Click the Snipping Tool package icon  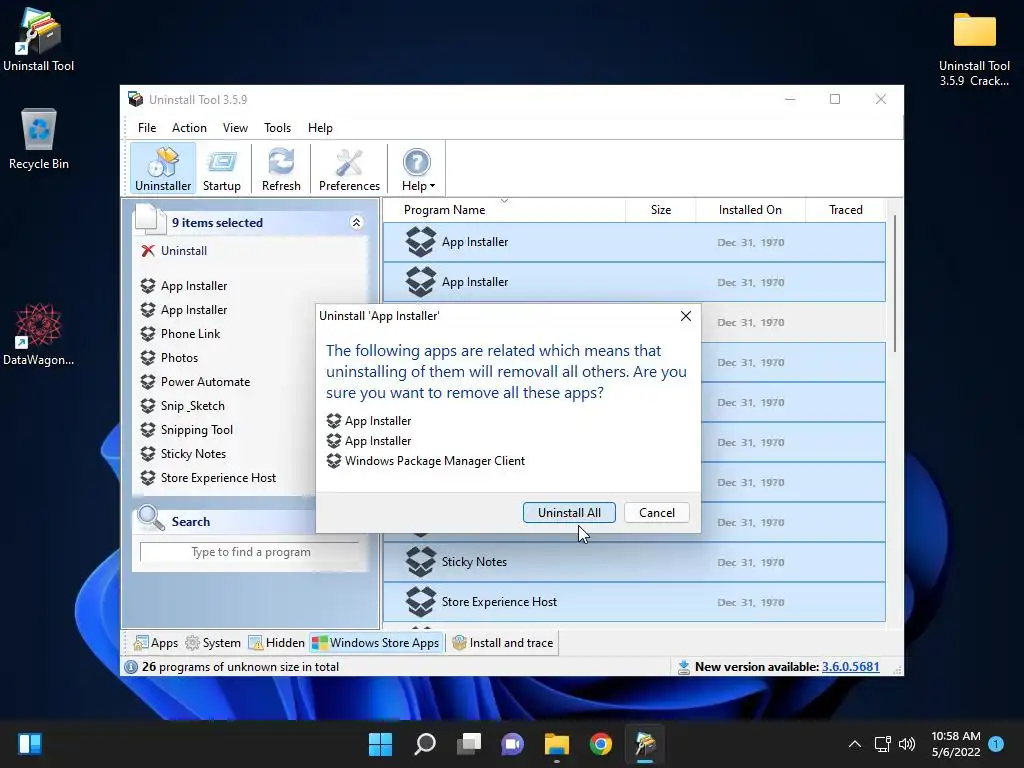click(x=148, y=430)
